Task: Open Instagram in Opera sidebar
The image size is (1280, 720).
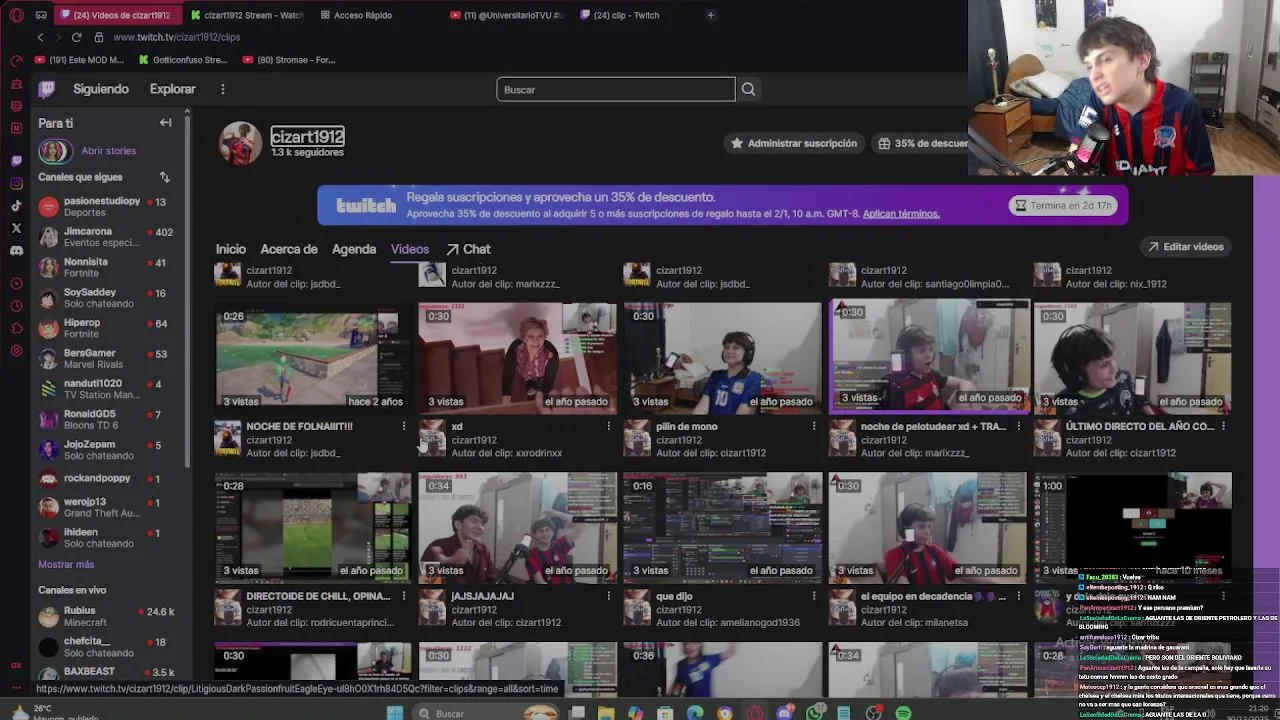Action: tap(16, 183)
